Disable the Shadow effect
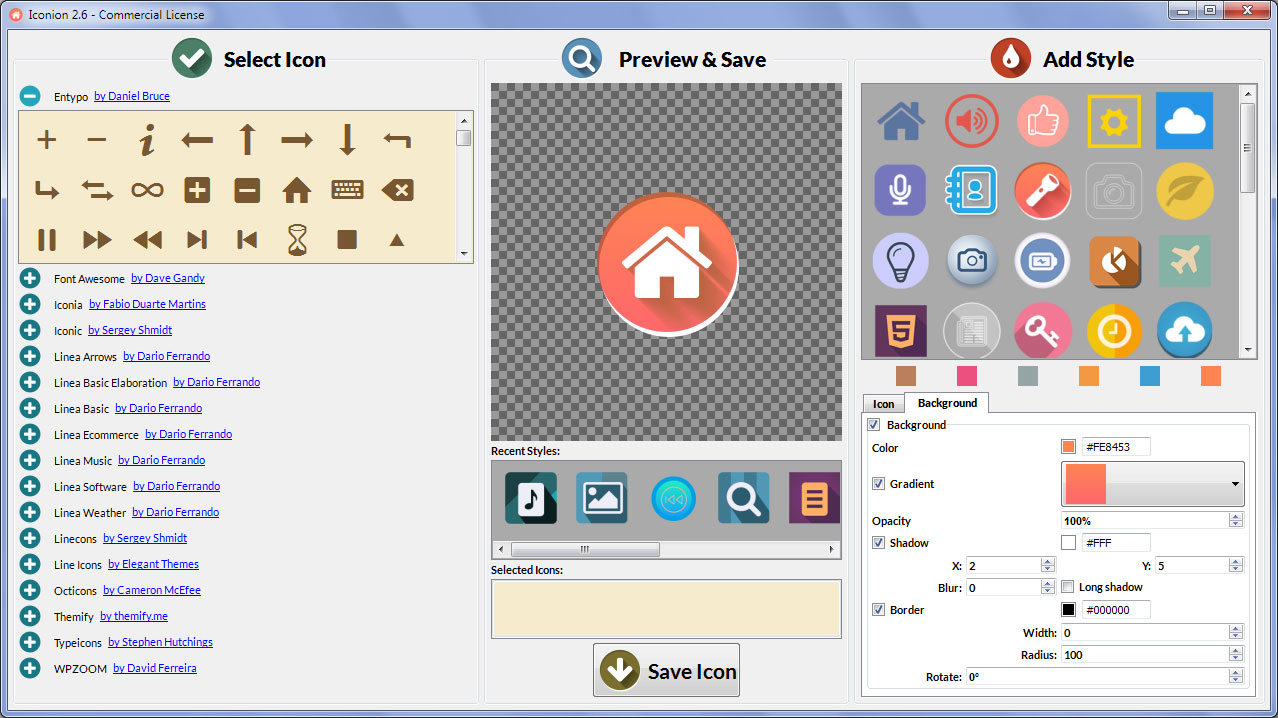The image size is (1278, 718). click(878, 542)
